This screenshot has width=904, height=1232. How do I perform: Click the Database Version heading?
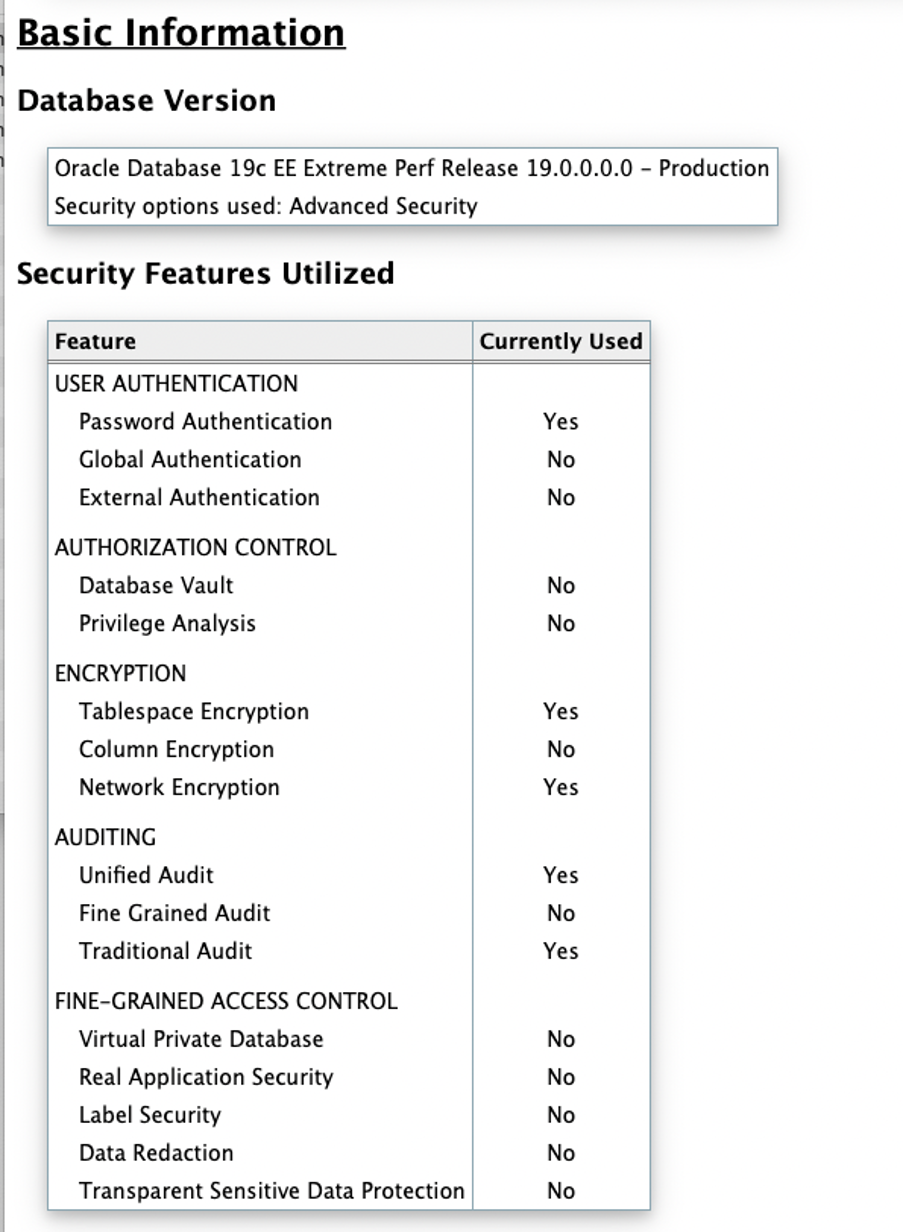click(x=146, y=101)
